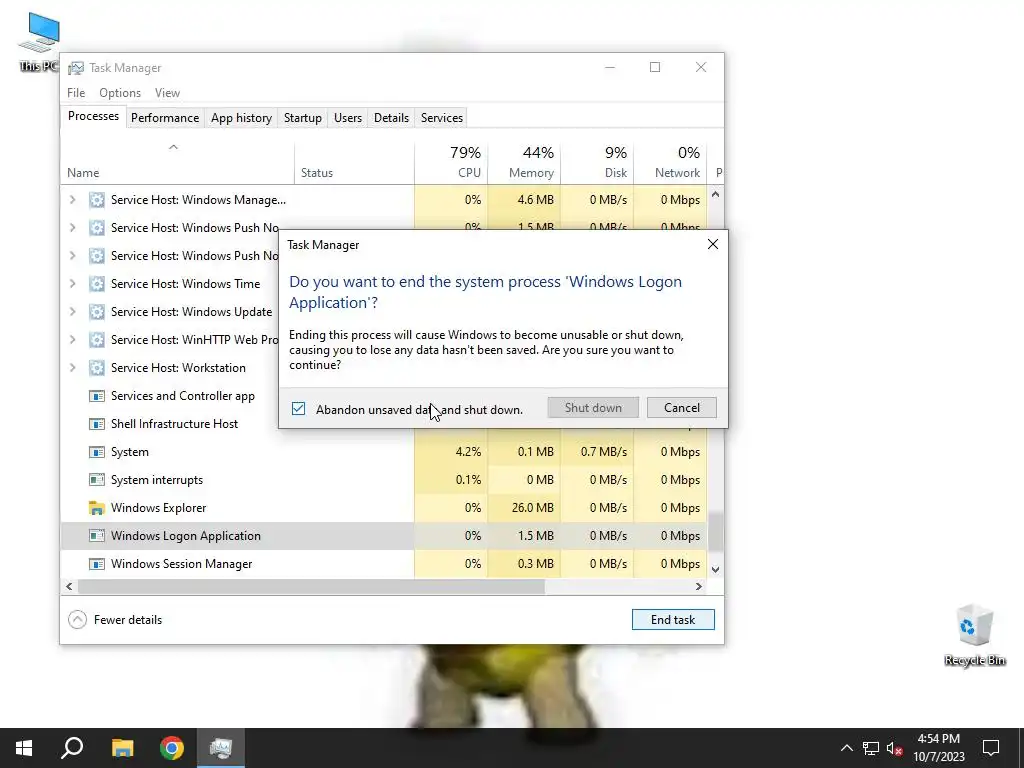The height and width of the screenshot is (768, 1024).
Task: Click the muted volume tray icon
Action: coord(895,748)
